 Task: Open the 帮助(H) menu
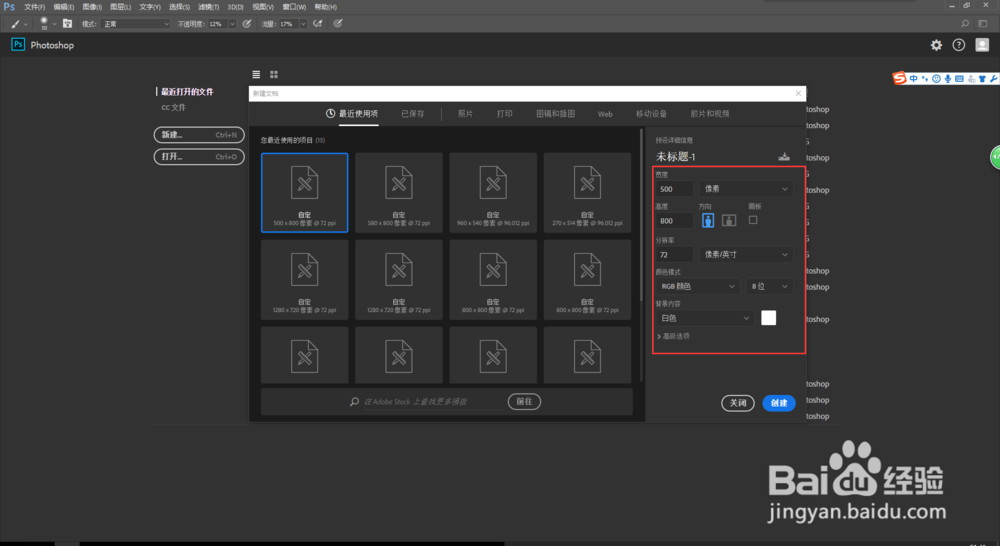(x=325, y=7)
